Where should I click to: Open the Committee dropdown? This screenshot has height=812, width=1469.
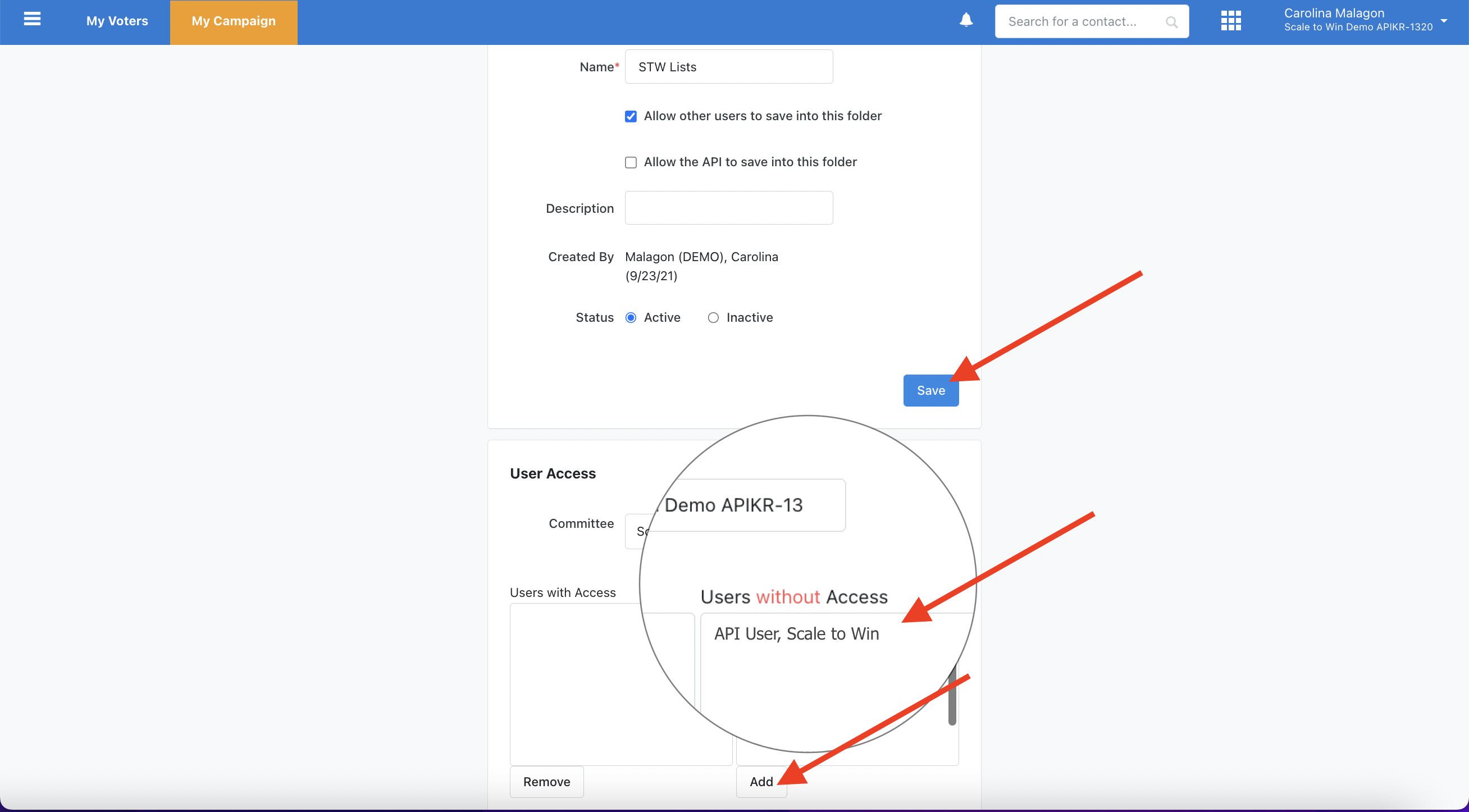tap(634, 531)
